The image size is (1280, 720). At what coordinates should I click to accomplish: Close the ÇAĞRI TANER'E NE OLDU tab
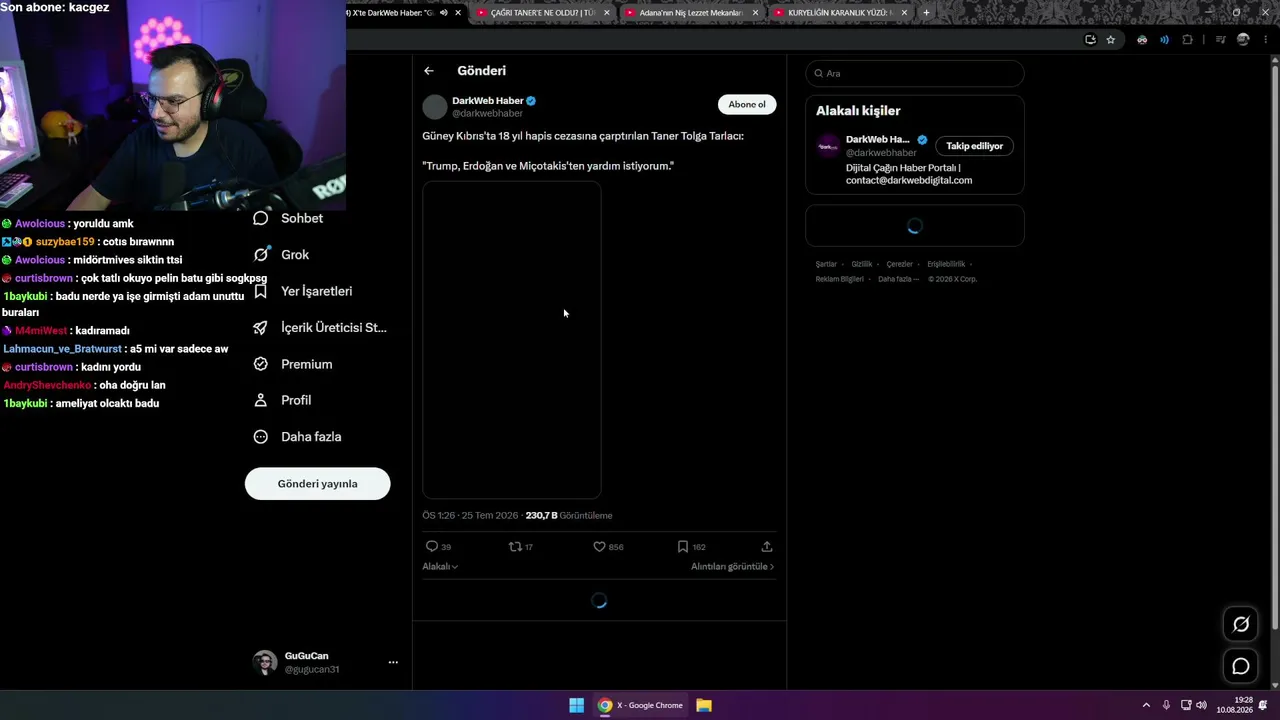(606, 13)
